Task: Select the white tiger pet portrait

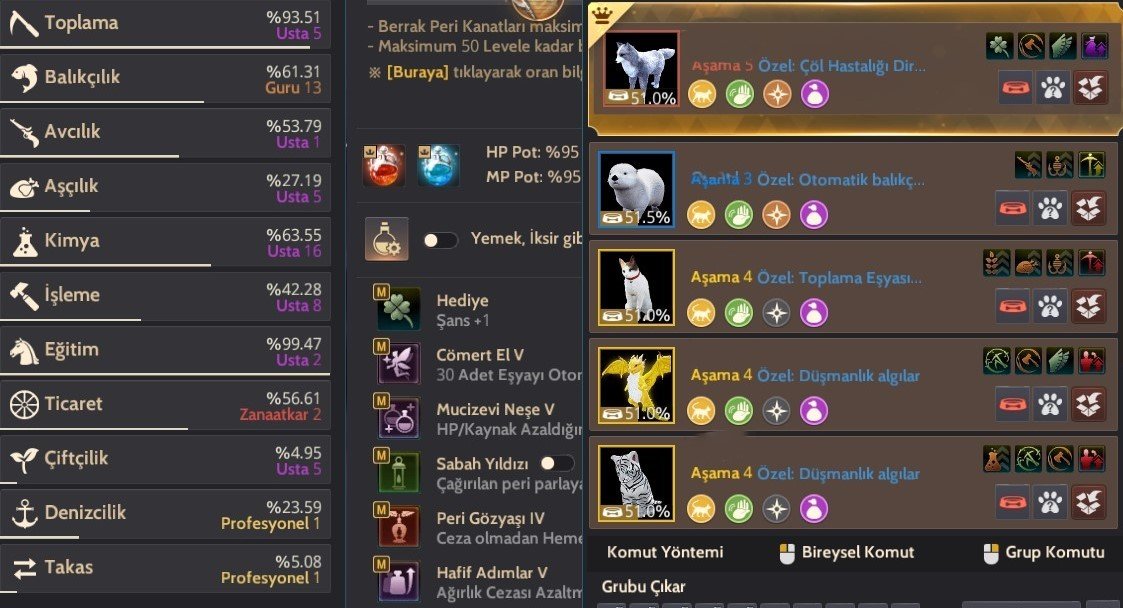Action: tap(636, 483)
